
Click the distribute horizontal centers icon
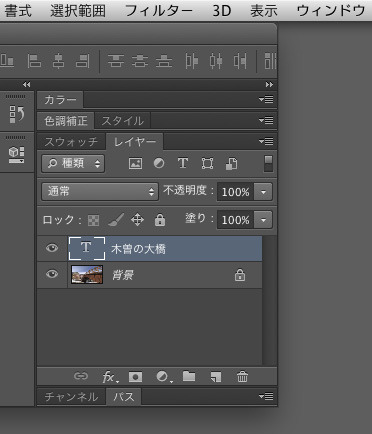click(x=216, y=61)
